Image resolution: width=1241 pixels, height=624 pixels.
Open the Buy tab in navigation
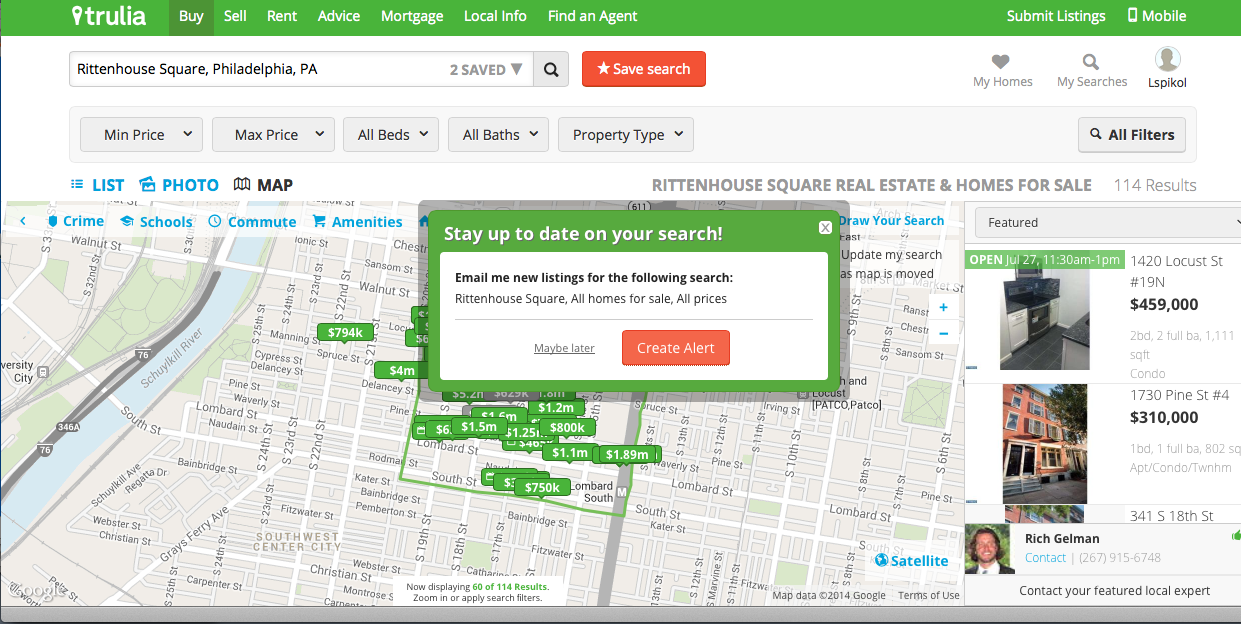(191, 16)
